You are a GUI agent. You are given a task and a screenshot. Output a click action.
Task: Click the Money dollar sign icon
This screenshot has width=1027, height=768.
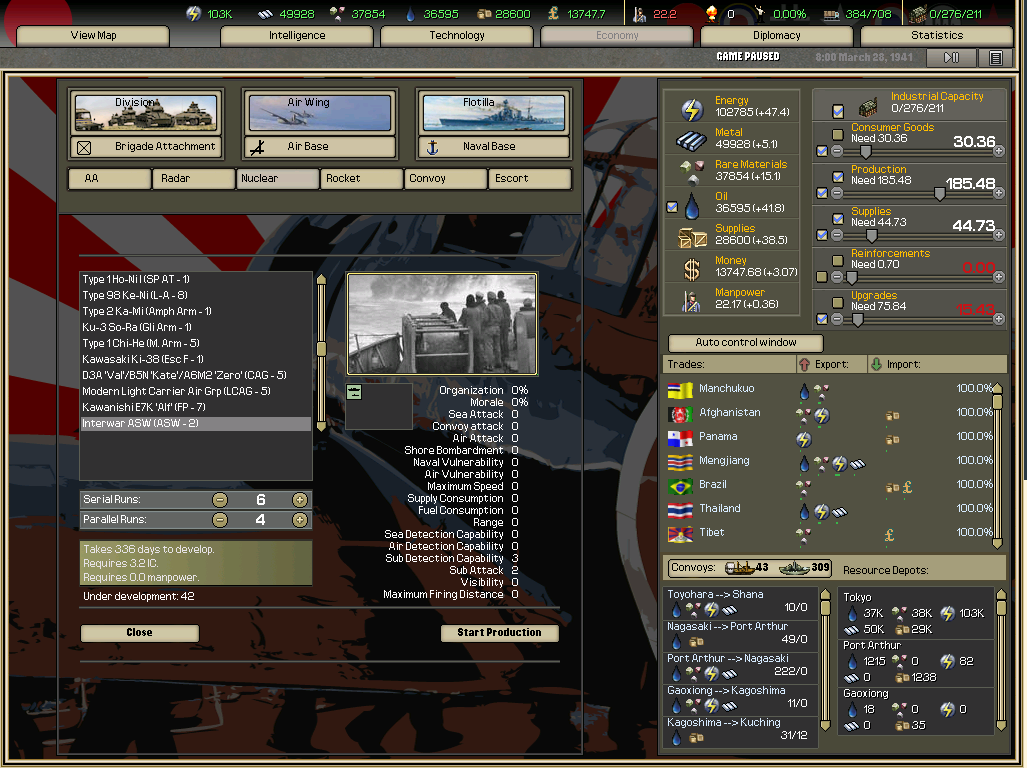coord(692,269)
